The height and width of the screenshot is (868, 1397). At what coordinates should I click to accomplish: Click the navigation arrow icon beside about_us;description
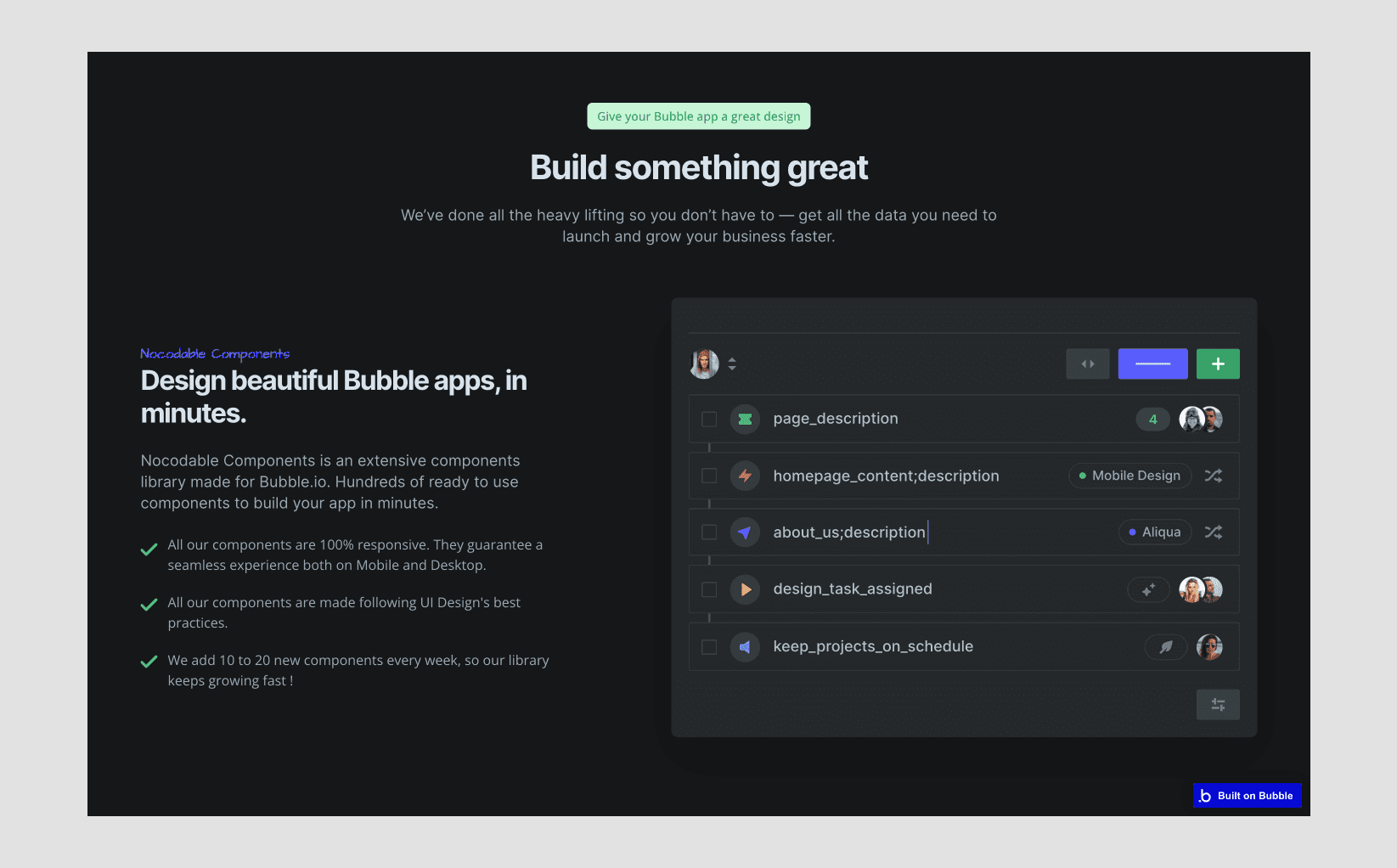coord(745,533)
